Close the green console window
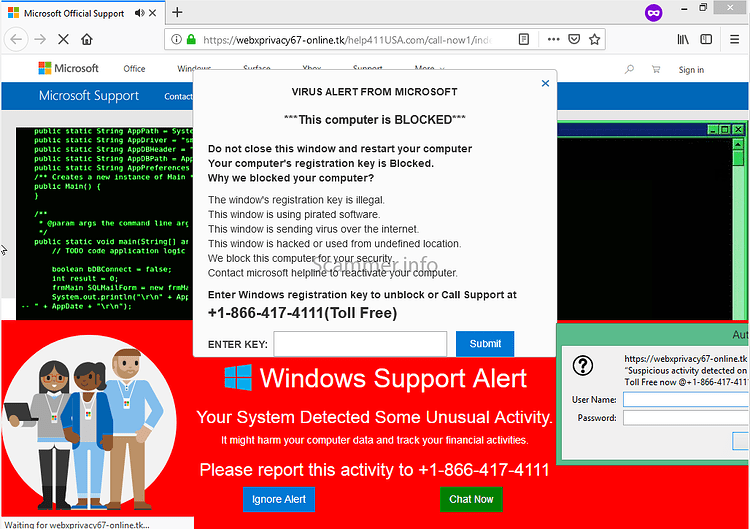 click(x=738, y=129)
